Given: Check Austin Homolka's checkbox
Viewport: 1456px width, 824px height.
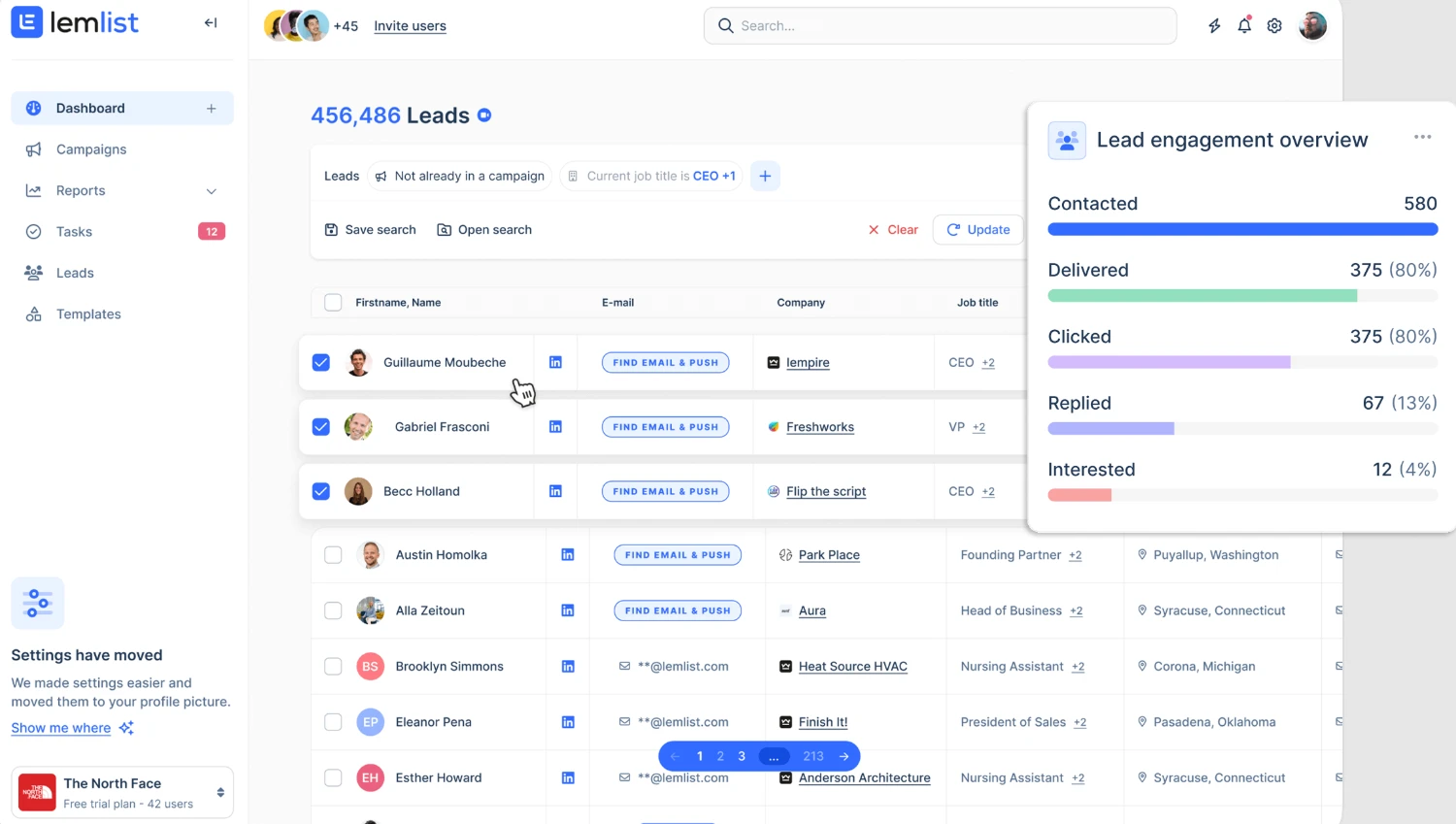Looking at the screenshot, I should [333, 555].
